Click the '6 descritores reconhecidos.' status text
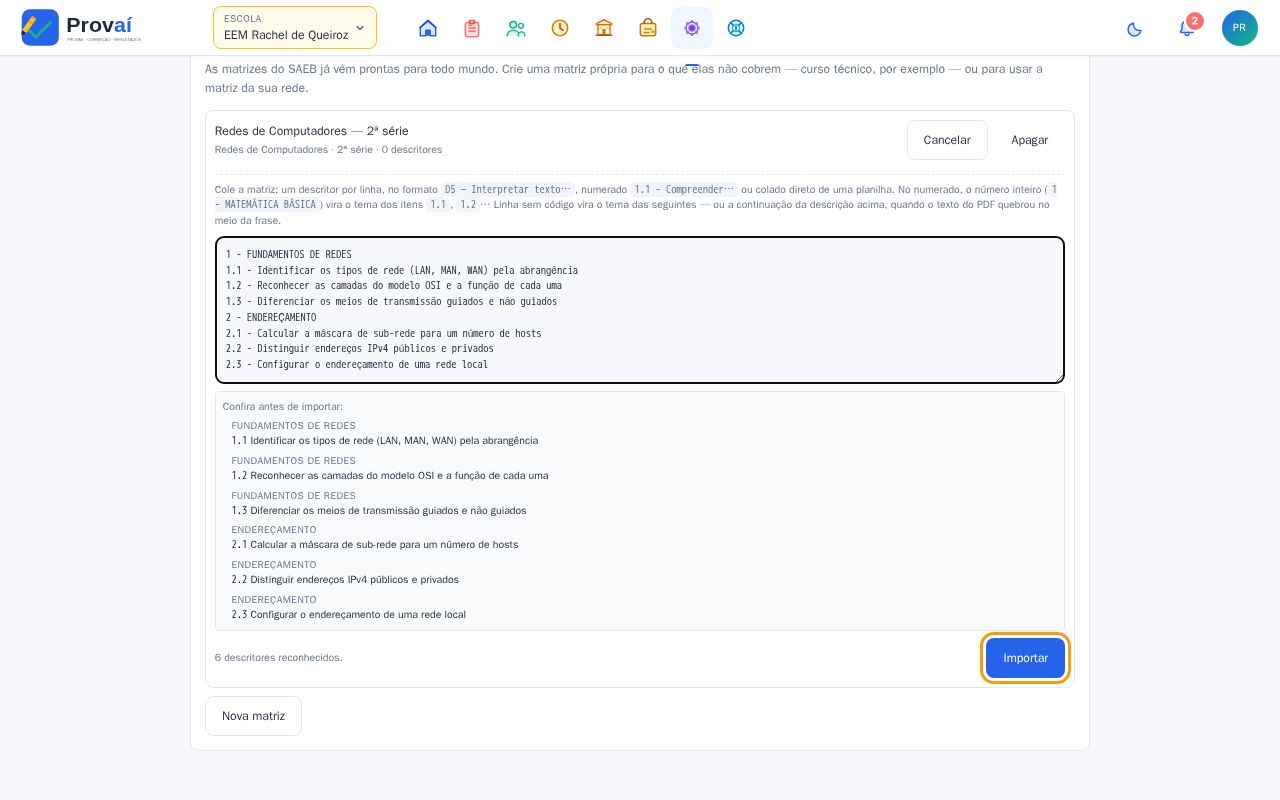Viewport: 1280px width, 800px height. click(279, 658)
